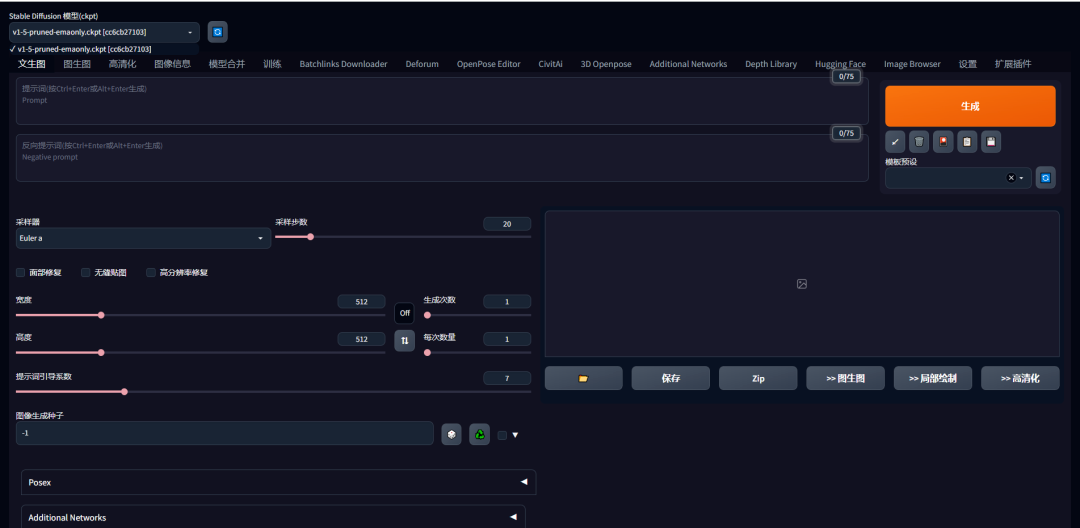The width and height of the screenshot is (1080, 528).
Task: Enable the 面部修复 checkbox
Action: click(21, 272)
